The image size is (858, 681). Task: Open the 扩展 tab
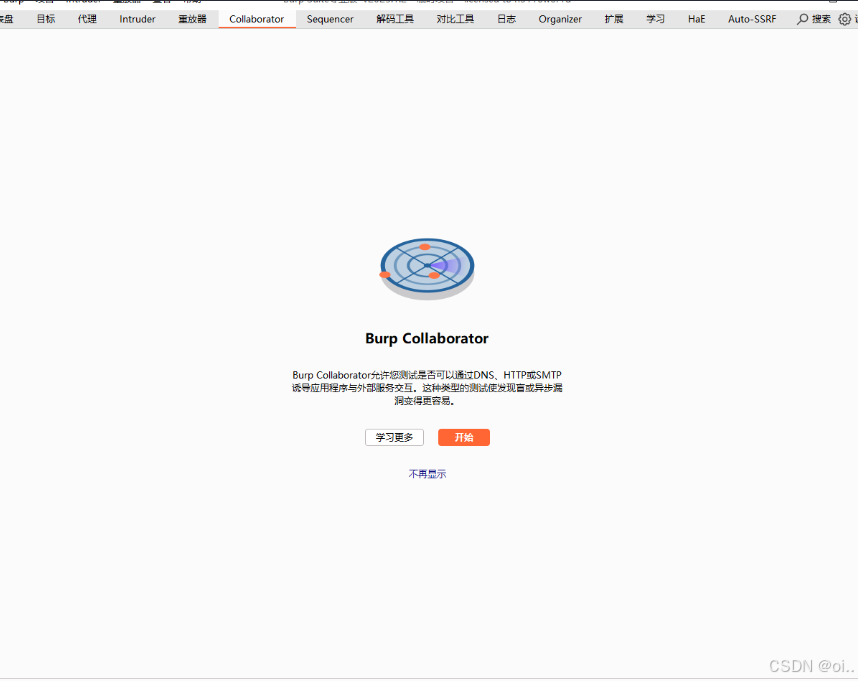coord(614,19)
